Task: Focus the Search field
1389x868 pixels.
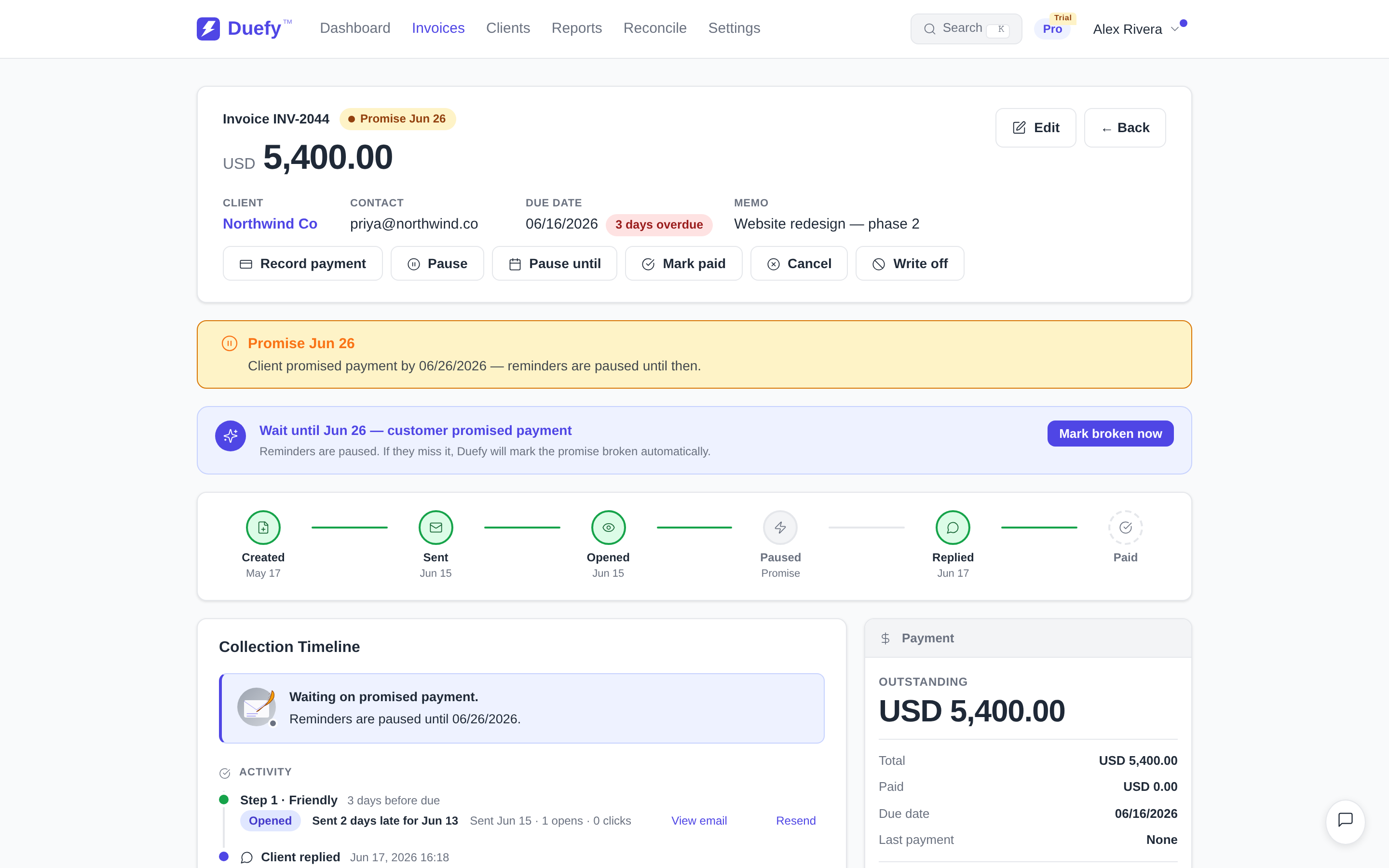Action: pyautogui.click(x=966, y=29)
